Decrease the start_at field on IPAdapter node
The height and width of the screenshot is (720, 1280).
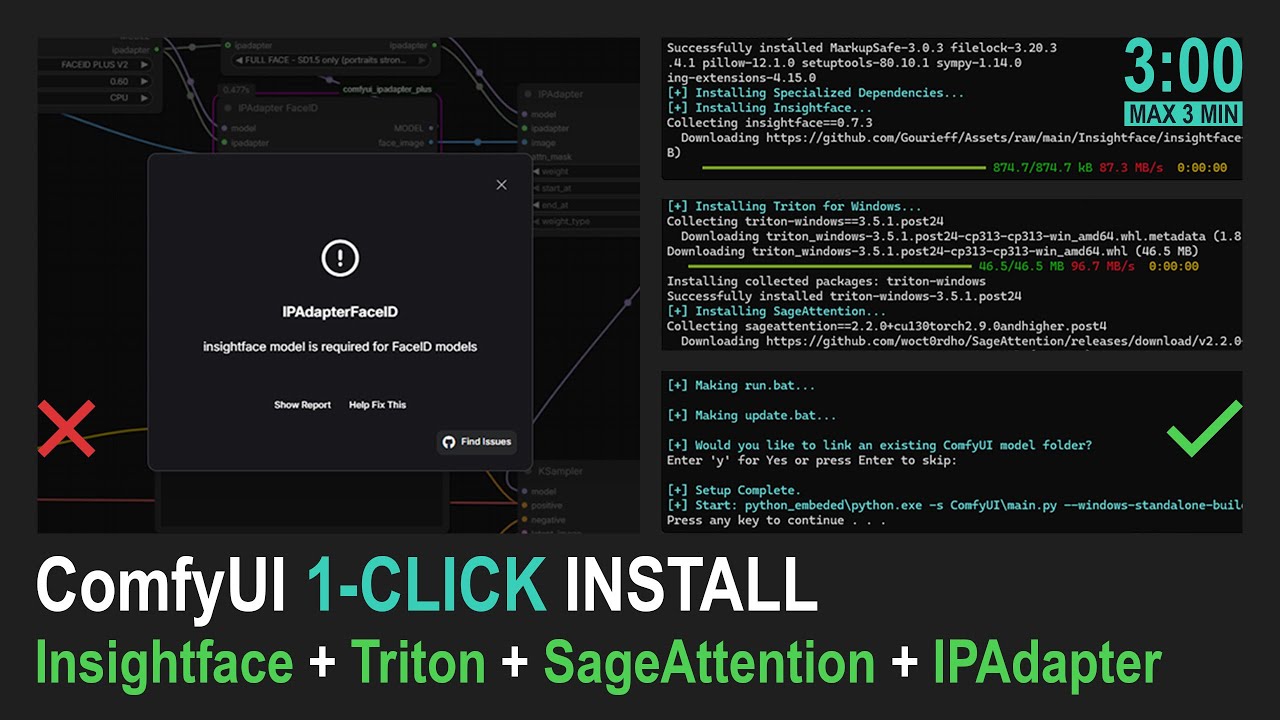[x=536, y=188]
